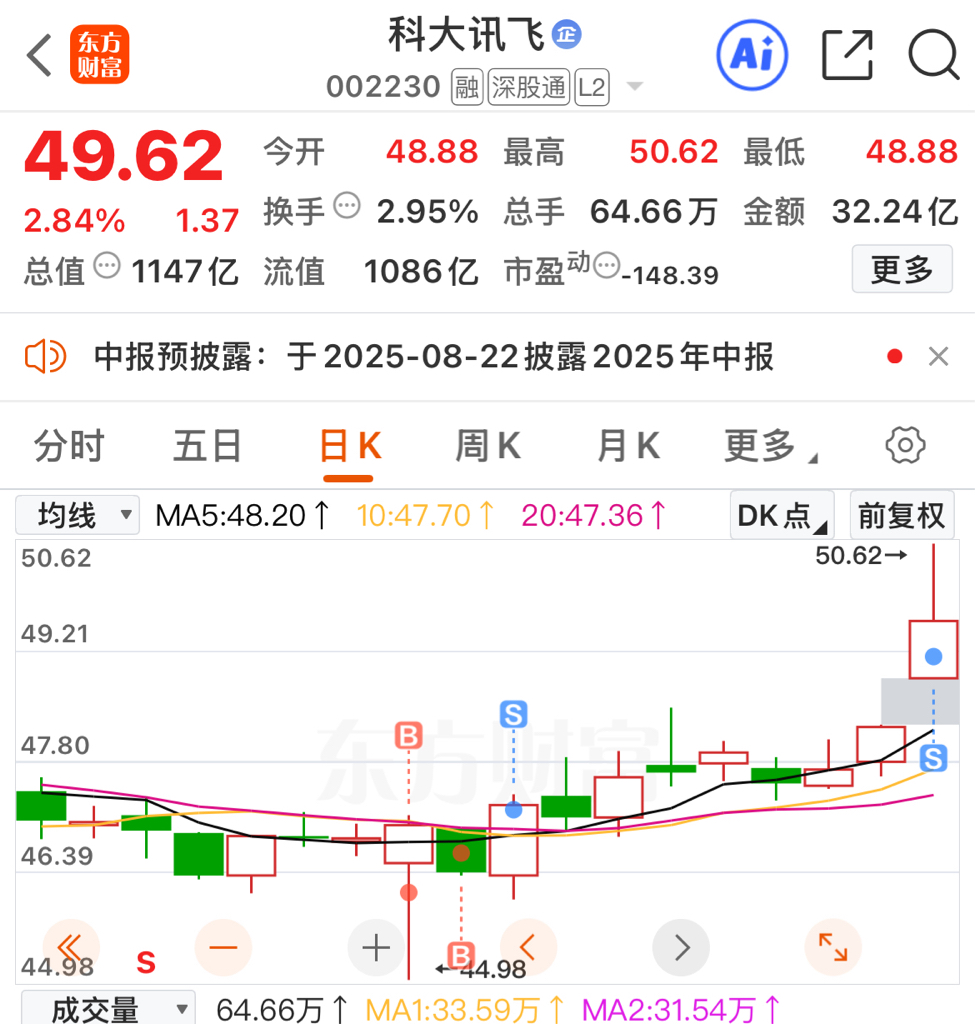
Task: Tap the current price 49.62
Action: (123, 157)
